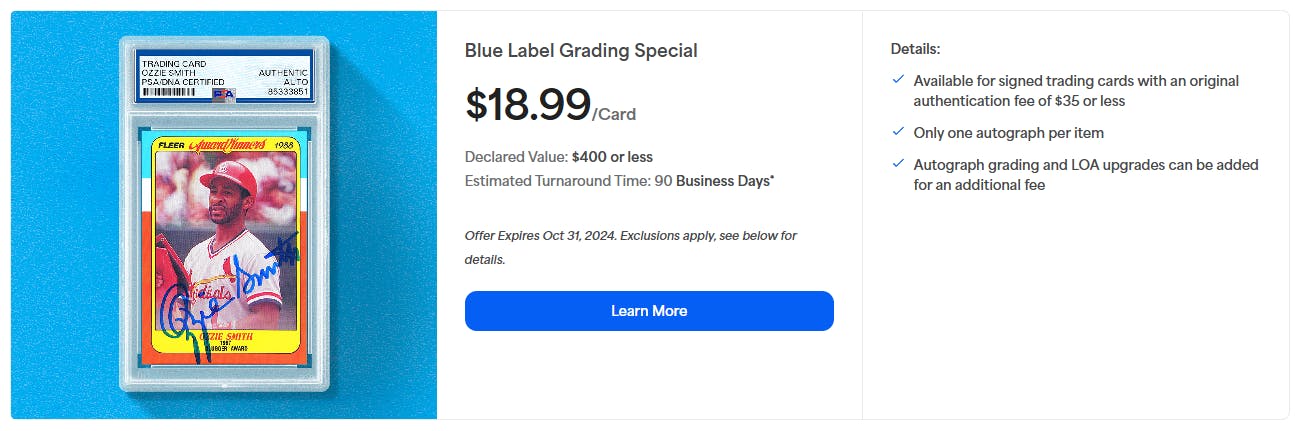
Task: Click the Details heading
Action: click(x=915, y=48)
